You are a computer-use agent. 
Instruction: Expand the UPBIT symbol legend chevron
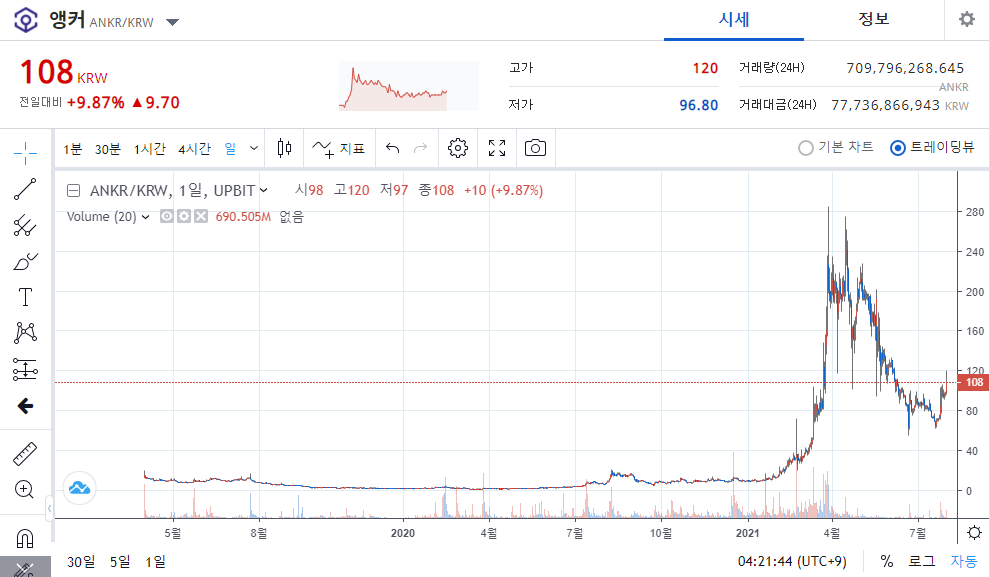263,190
